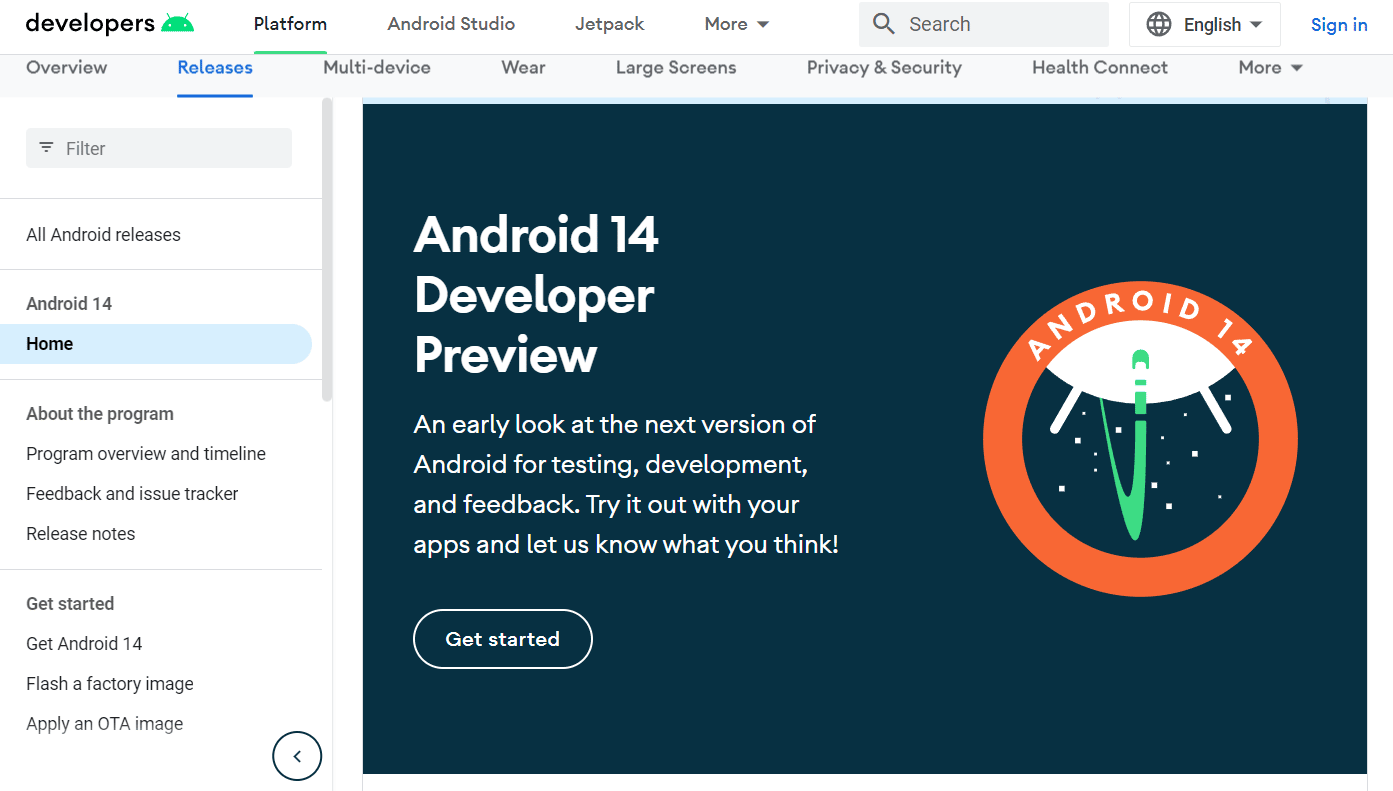This screenshot has height=791, width=1393.
Task: Click the Android 14 rocket badge
Action: [1140, 439]
